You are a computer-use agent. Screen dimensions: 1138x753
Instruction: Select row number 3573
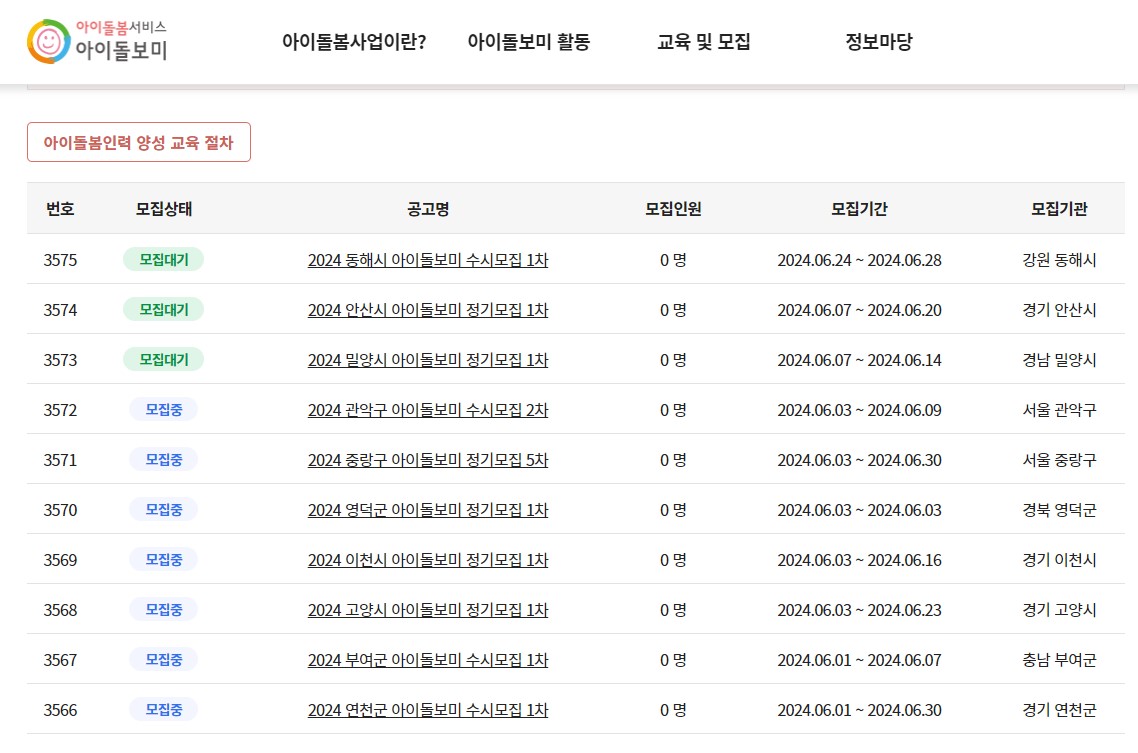(x=60, y=360)
